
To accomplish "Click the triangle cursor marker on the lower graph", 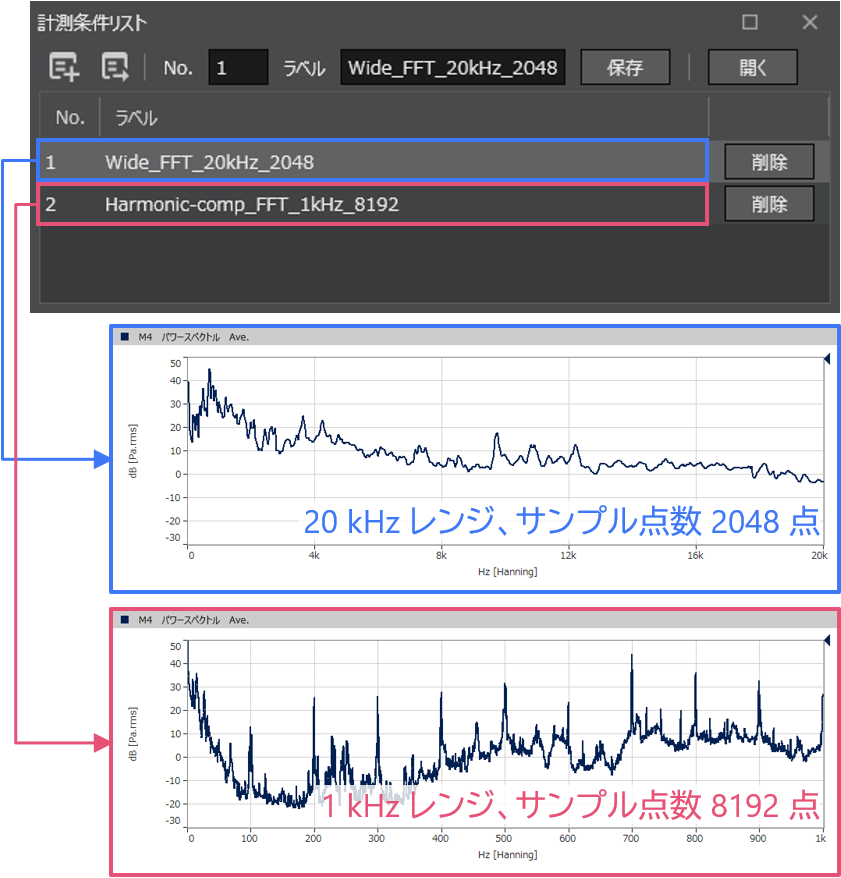I will click(x=826, y=640).
